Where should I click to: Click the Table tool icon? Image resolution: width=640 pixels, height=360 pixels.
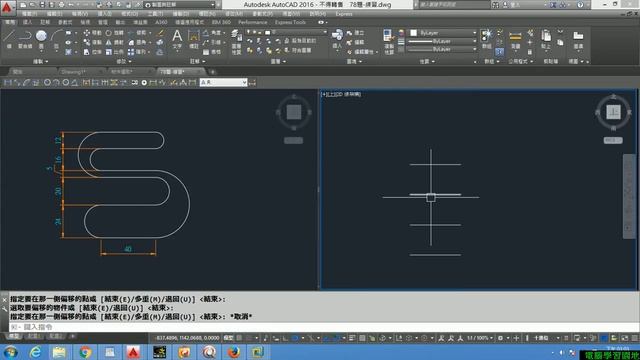pyautogui.click(x=206, y=52)
